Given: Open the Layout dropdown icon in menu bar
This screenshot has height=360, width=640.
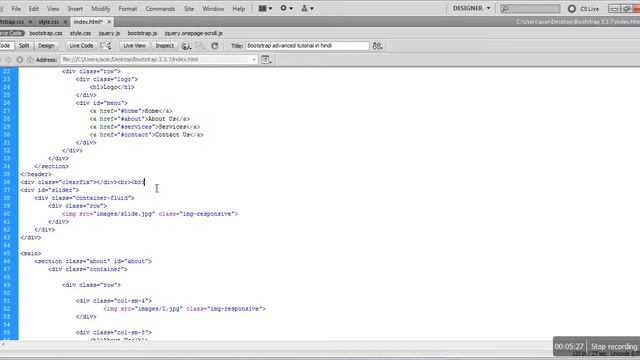Looking at the screenshot, I should pyautogui.click(x=265, y=8).
